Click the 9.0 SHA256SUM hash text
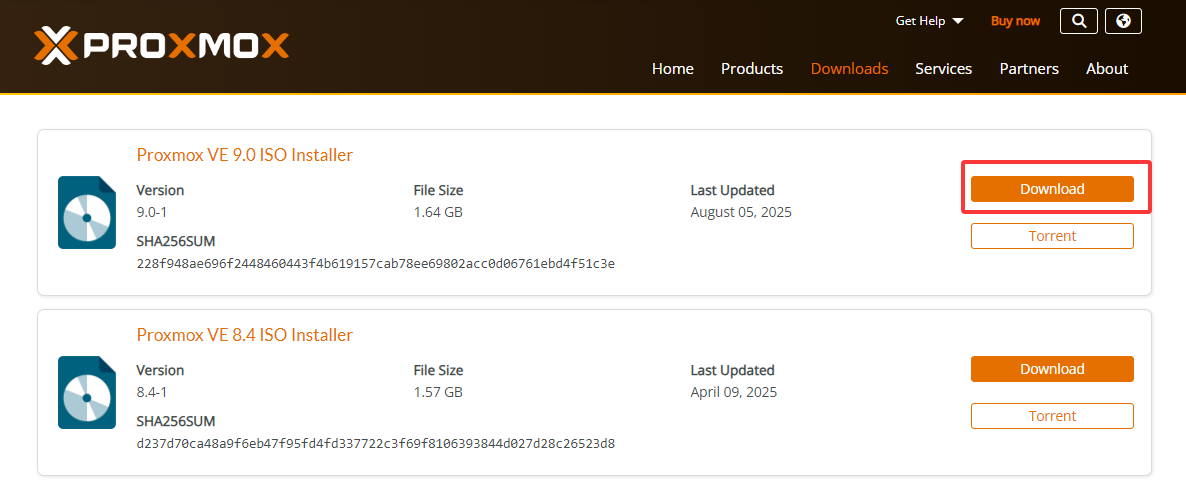1186x480 pixels. [375, 263]
